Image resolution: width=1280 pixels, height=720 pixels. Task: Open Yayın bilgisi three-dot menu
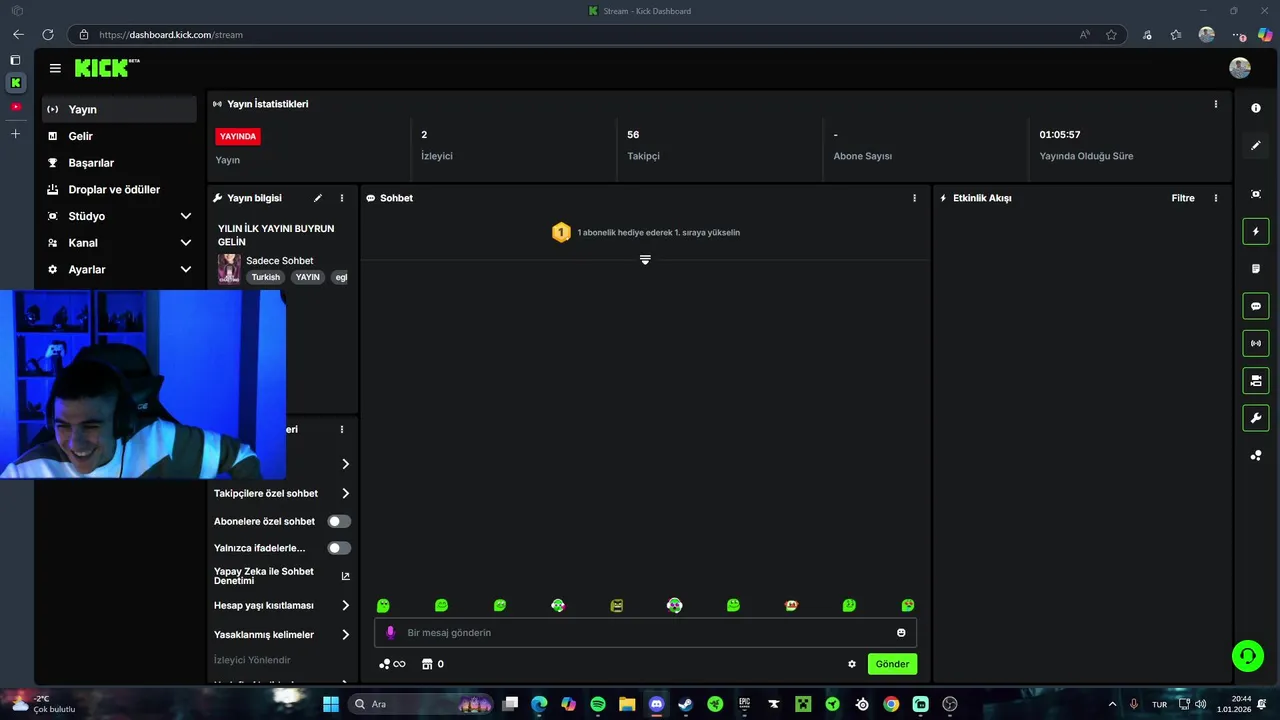point(342,198)
